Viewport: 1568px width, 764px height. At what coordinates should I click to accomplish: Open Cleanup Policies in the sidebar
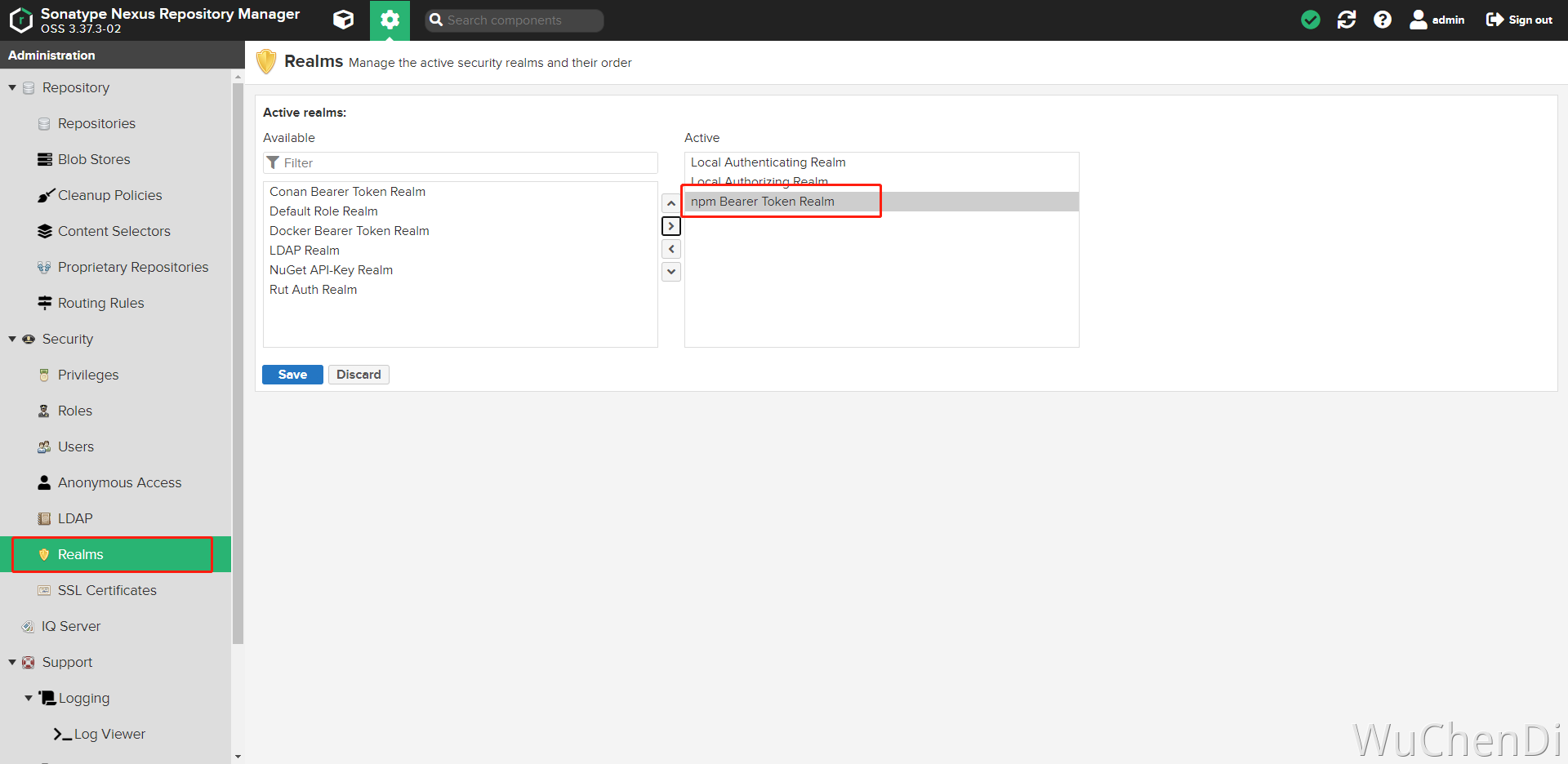[x=109, y=195]
